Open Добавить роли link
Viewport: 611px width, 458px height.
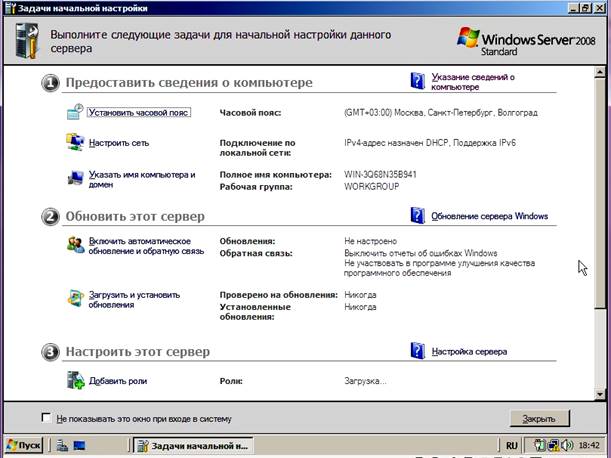coord(118,381)
